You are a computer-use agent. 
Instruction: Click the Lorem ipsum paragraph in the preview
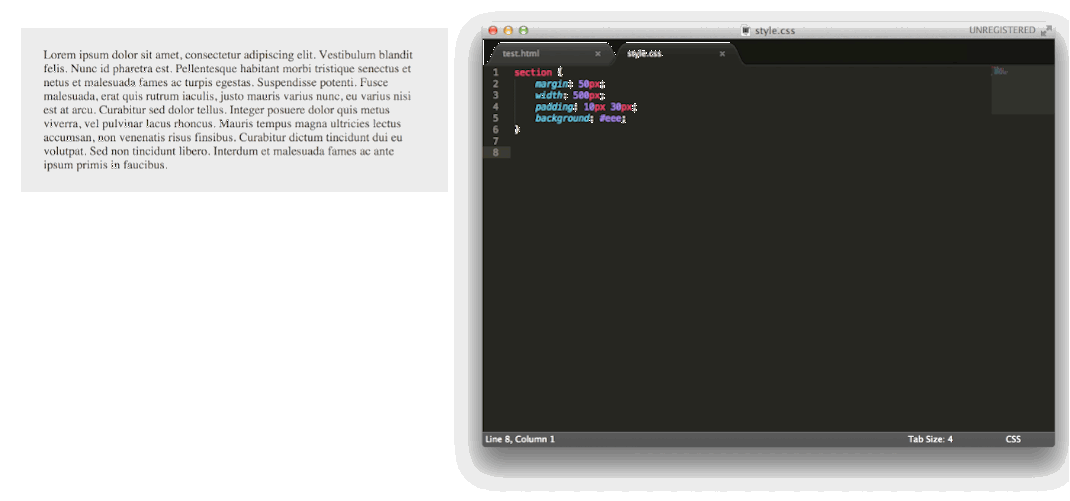click(228, 110)
